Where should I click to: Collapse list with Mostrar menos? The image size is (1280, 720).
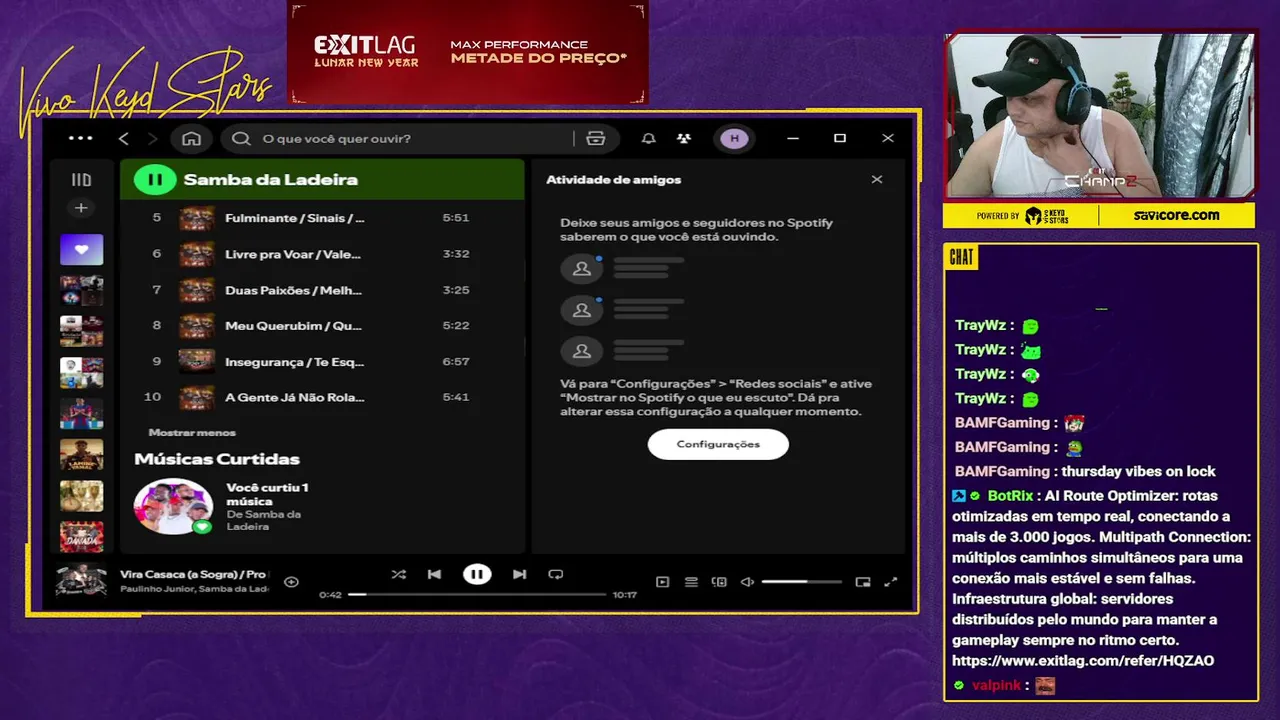tap(192, 433)
